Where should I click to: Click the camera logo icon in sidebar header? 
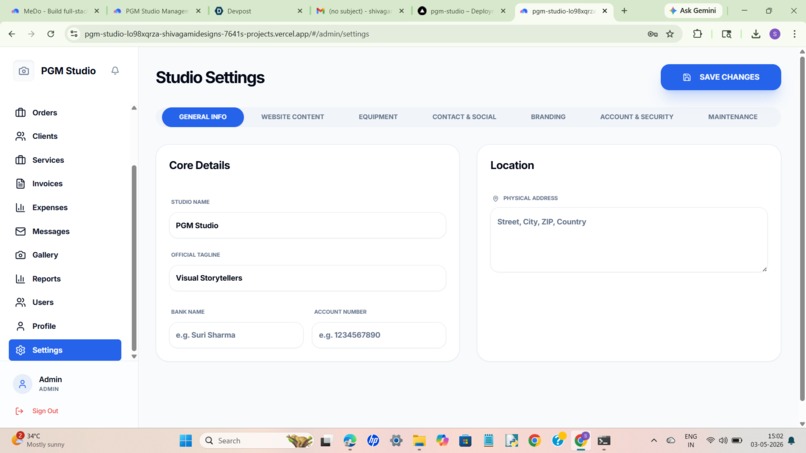pos(24,71)
